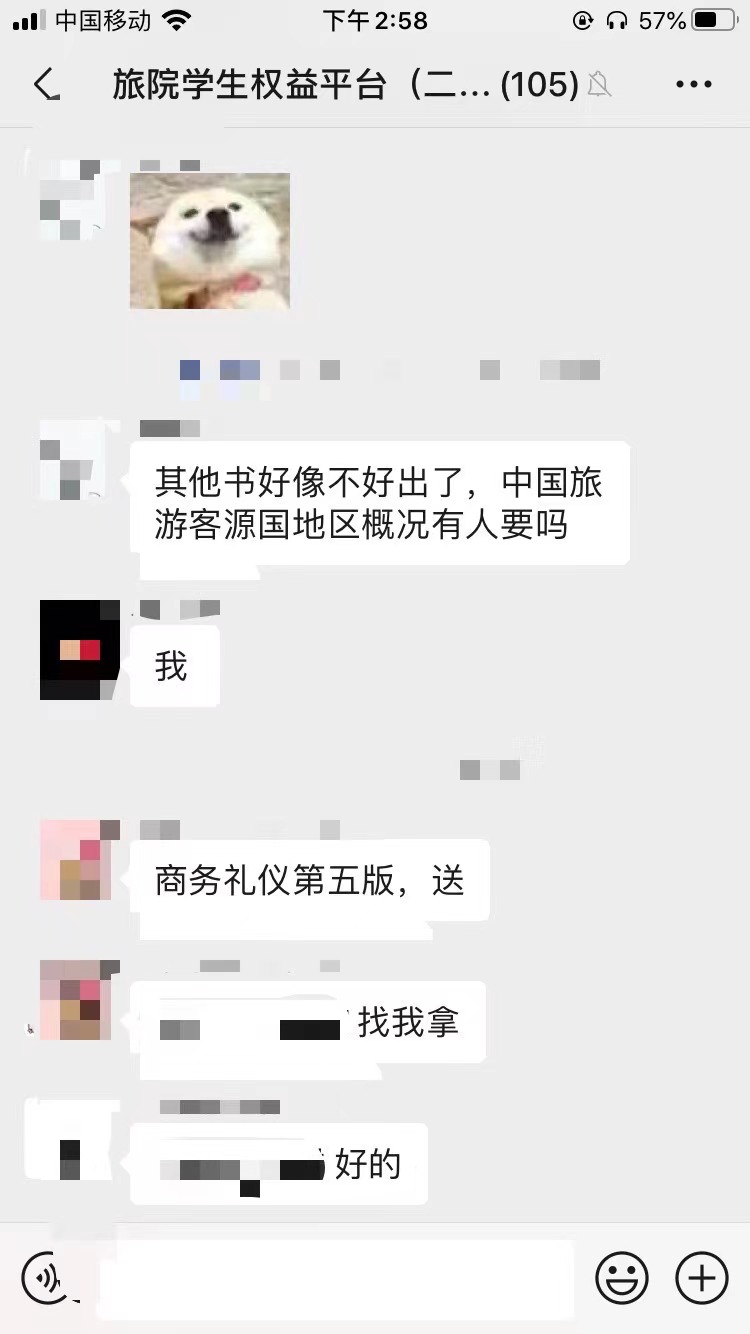Viewport: 750px width, 1334px height.
Task: Tap the group title 旅院学生权益平台
Action: pos(250,85)
